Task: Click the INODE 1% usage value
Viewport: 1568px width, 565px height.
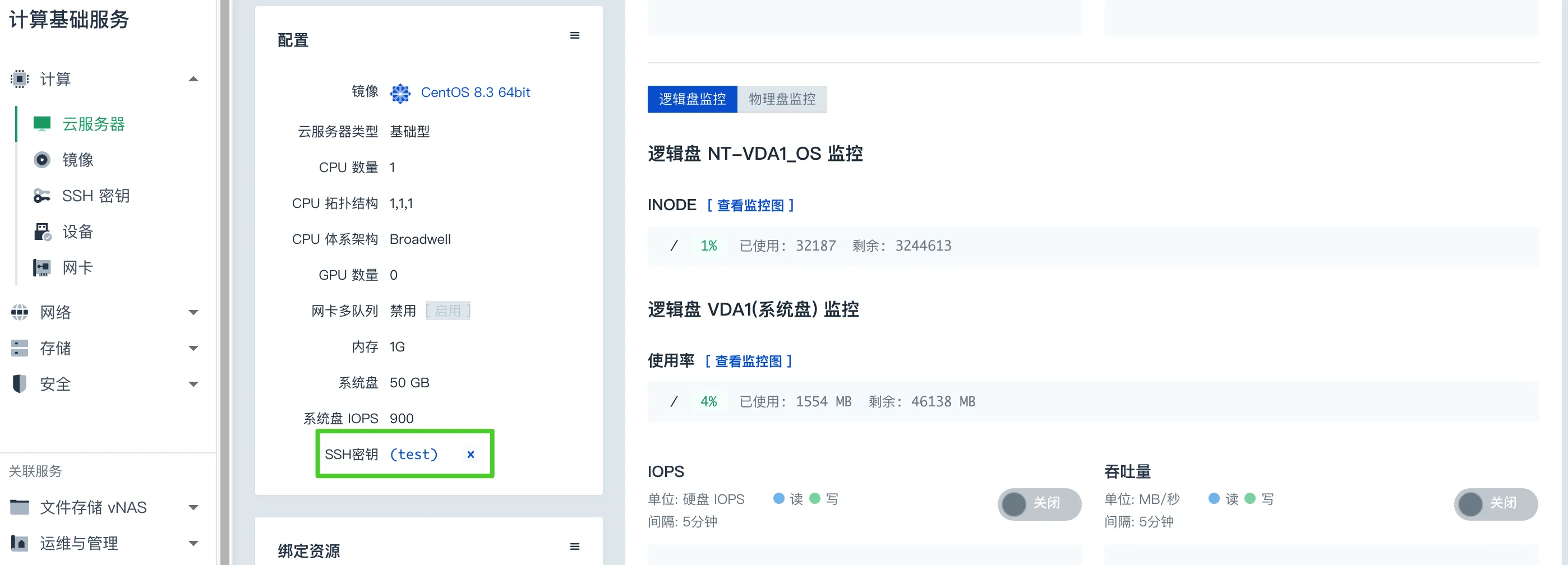Action: 708,246
